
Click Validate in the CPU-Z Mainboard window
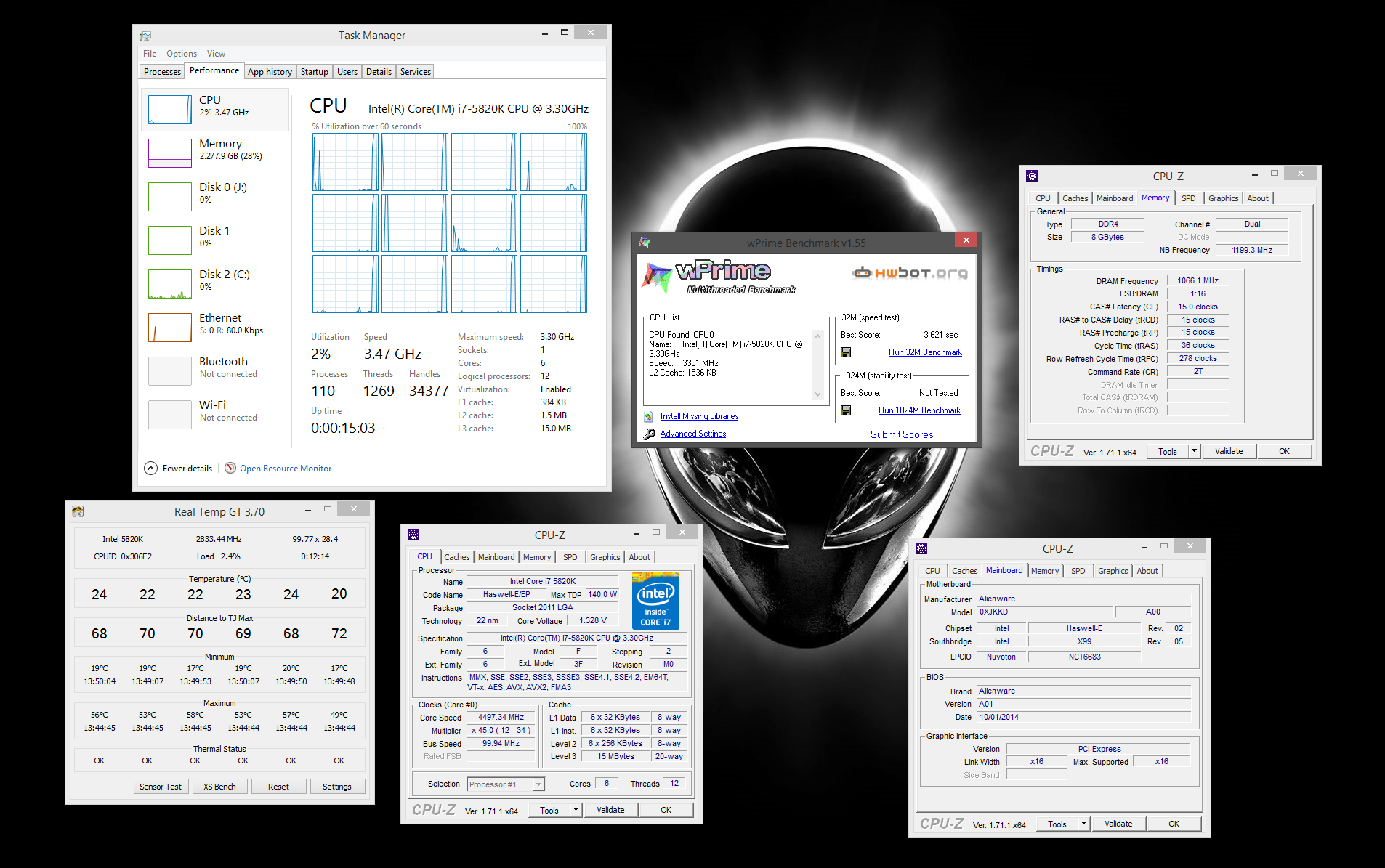[x=1118, y=824]
